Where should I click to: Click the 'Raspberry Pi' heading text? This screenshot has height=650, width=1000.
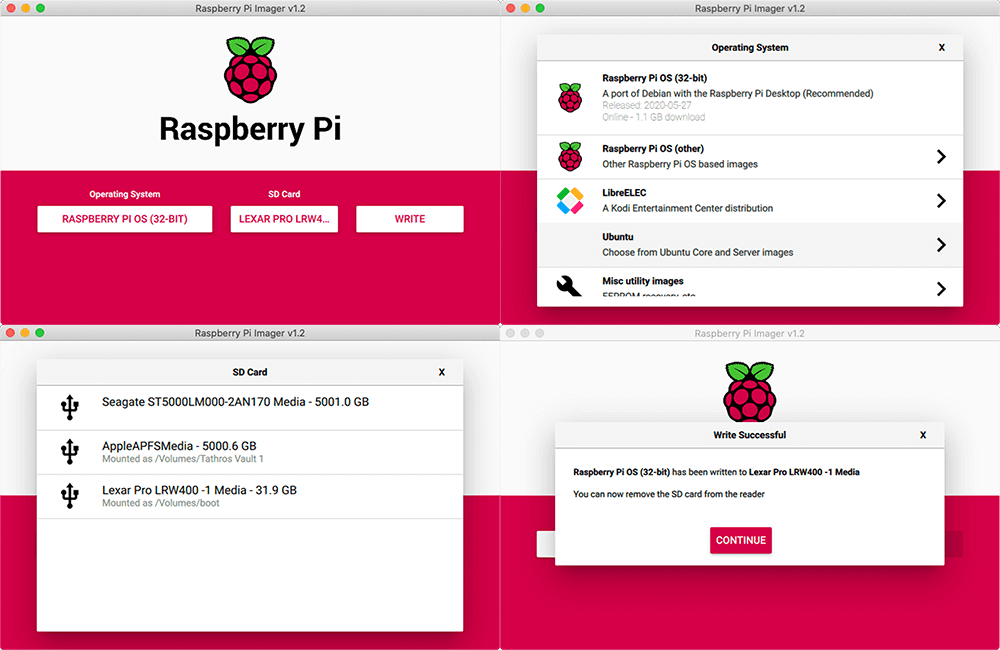(x=250, y=129)
